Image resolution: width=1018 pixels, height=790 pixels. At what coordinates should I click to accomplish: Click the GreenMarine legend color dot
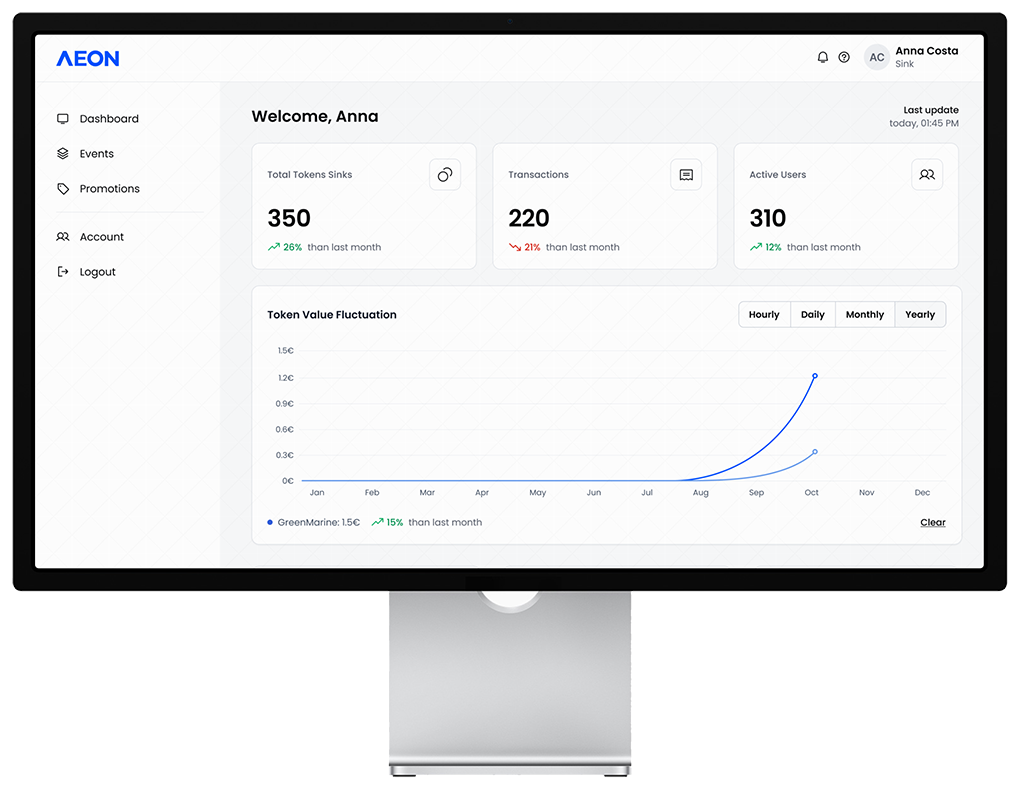[268, 522]
